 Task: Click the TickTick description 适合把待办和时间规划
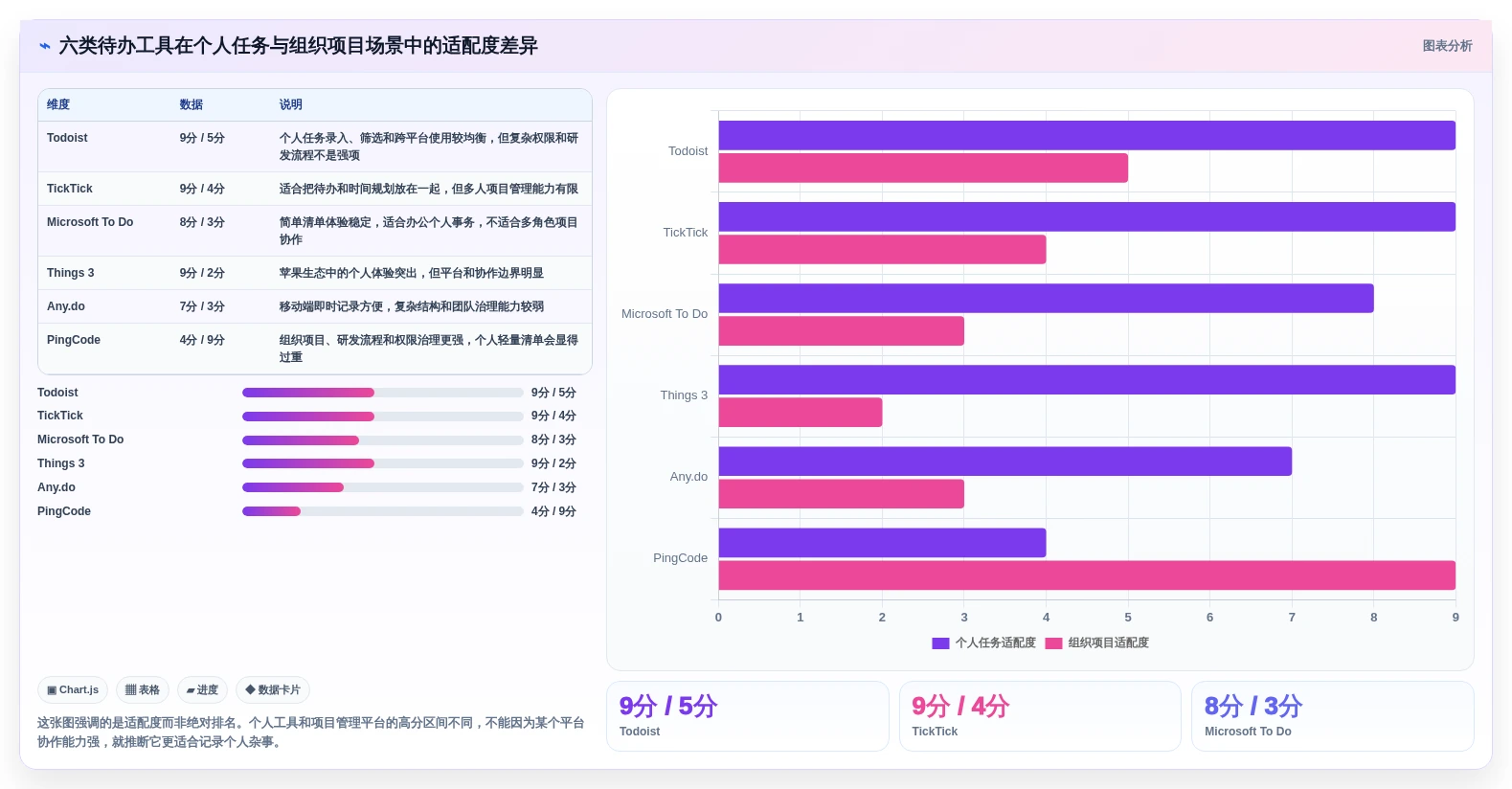click(x=428, y=189)
